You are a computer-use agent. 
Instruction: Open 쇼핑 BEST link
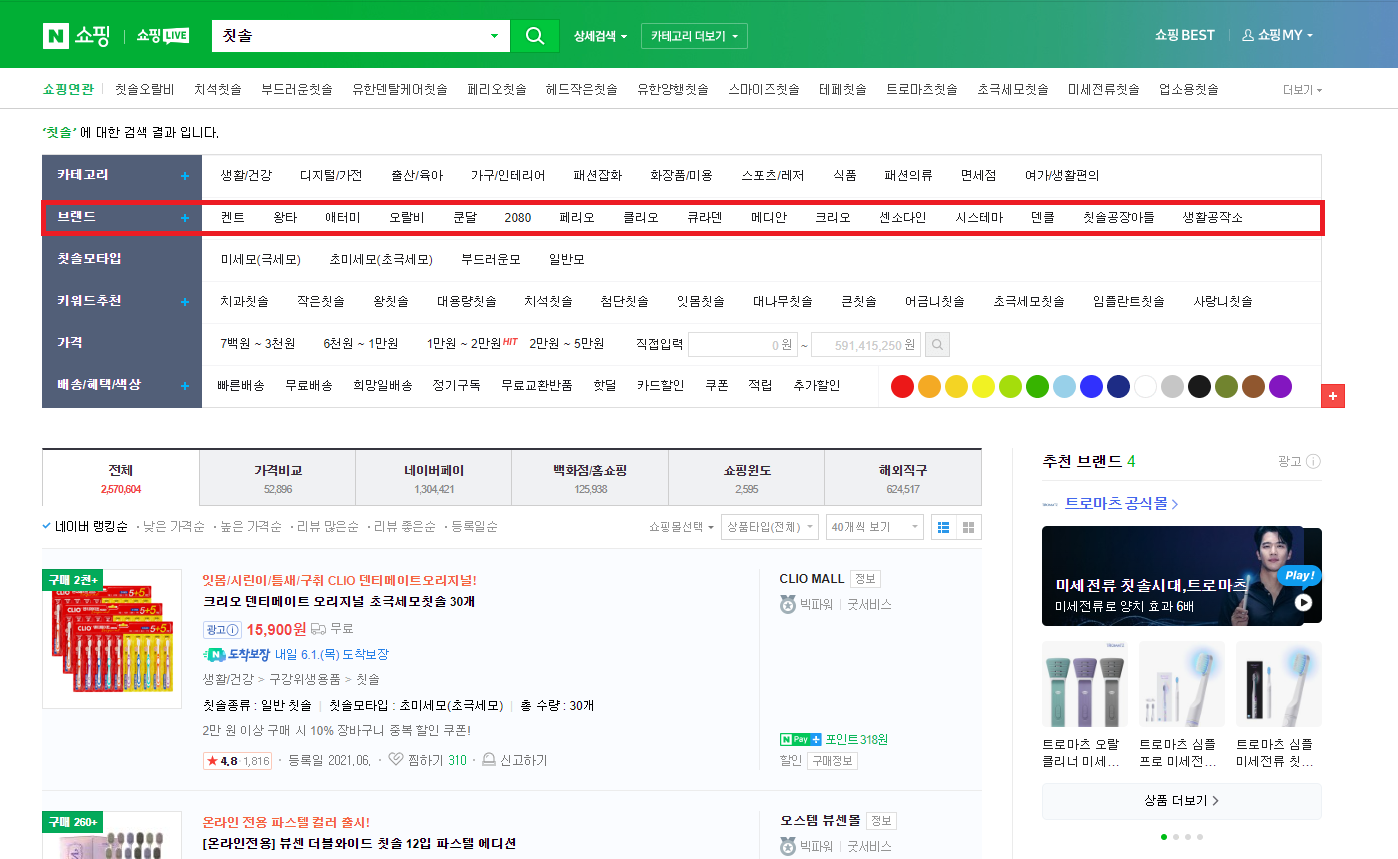(x=1185, y=35)
